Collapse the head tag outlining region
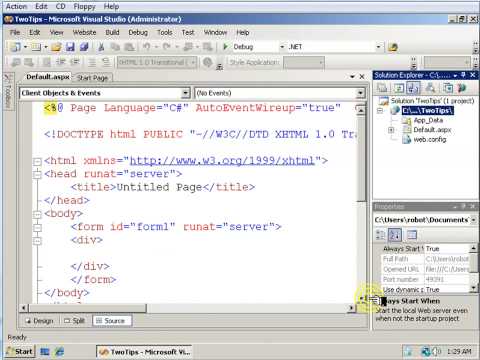Viewport: 480px width, 360px height. 37,174
